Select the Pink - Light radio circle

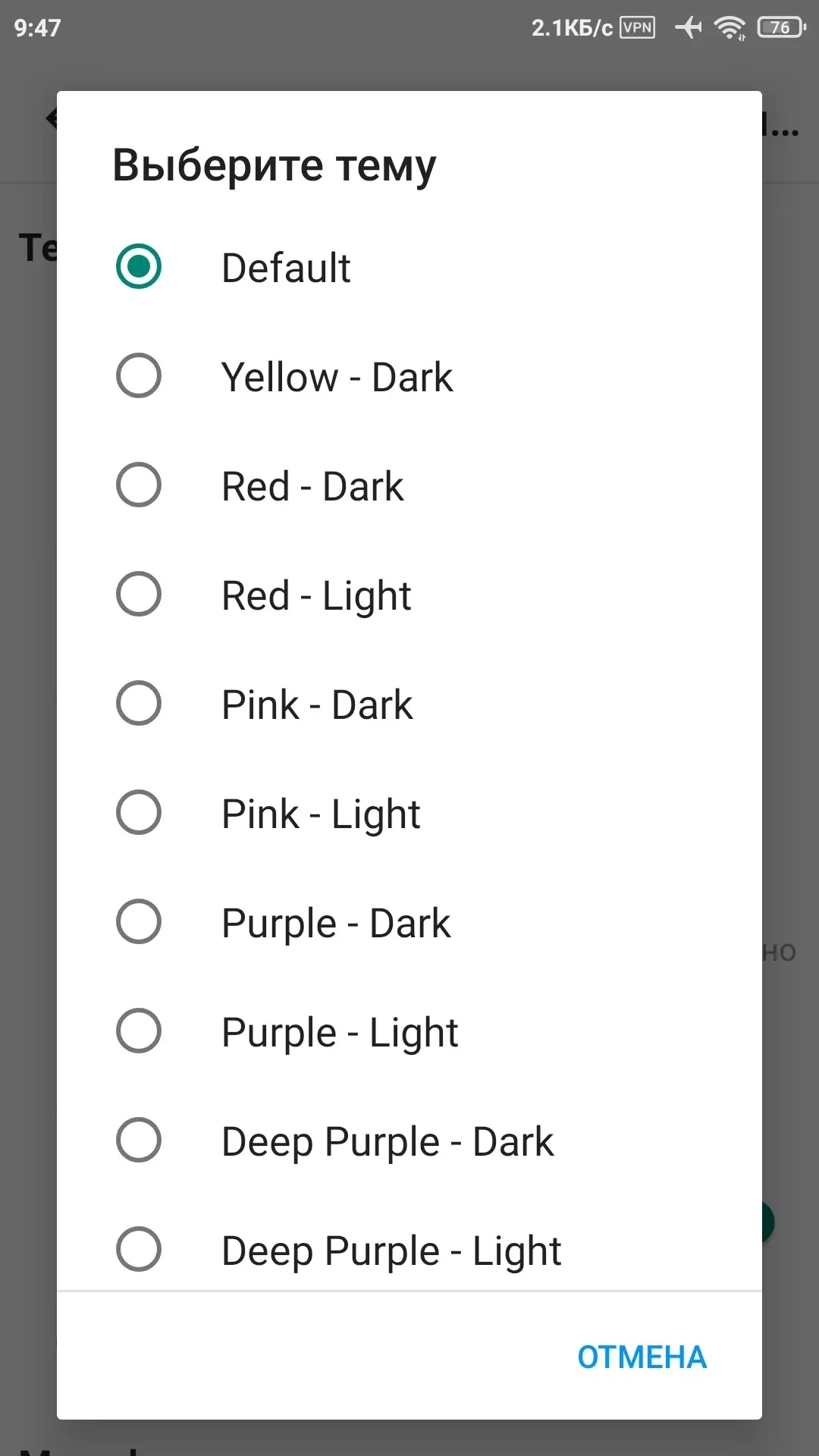coord(139,813)
